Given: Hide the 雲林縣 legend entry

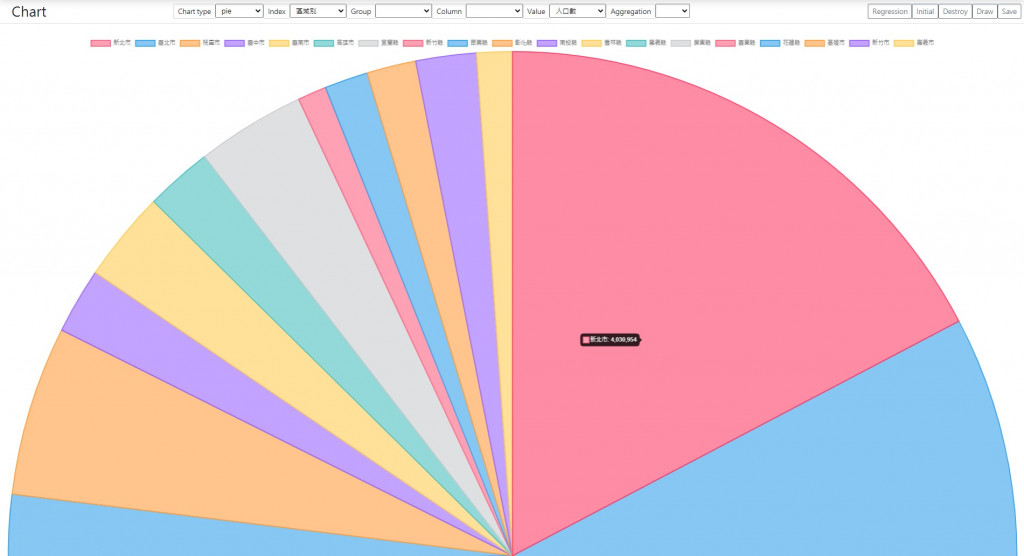Looking at the screenshot, I should (601, 42).
